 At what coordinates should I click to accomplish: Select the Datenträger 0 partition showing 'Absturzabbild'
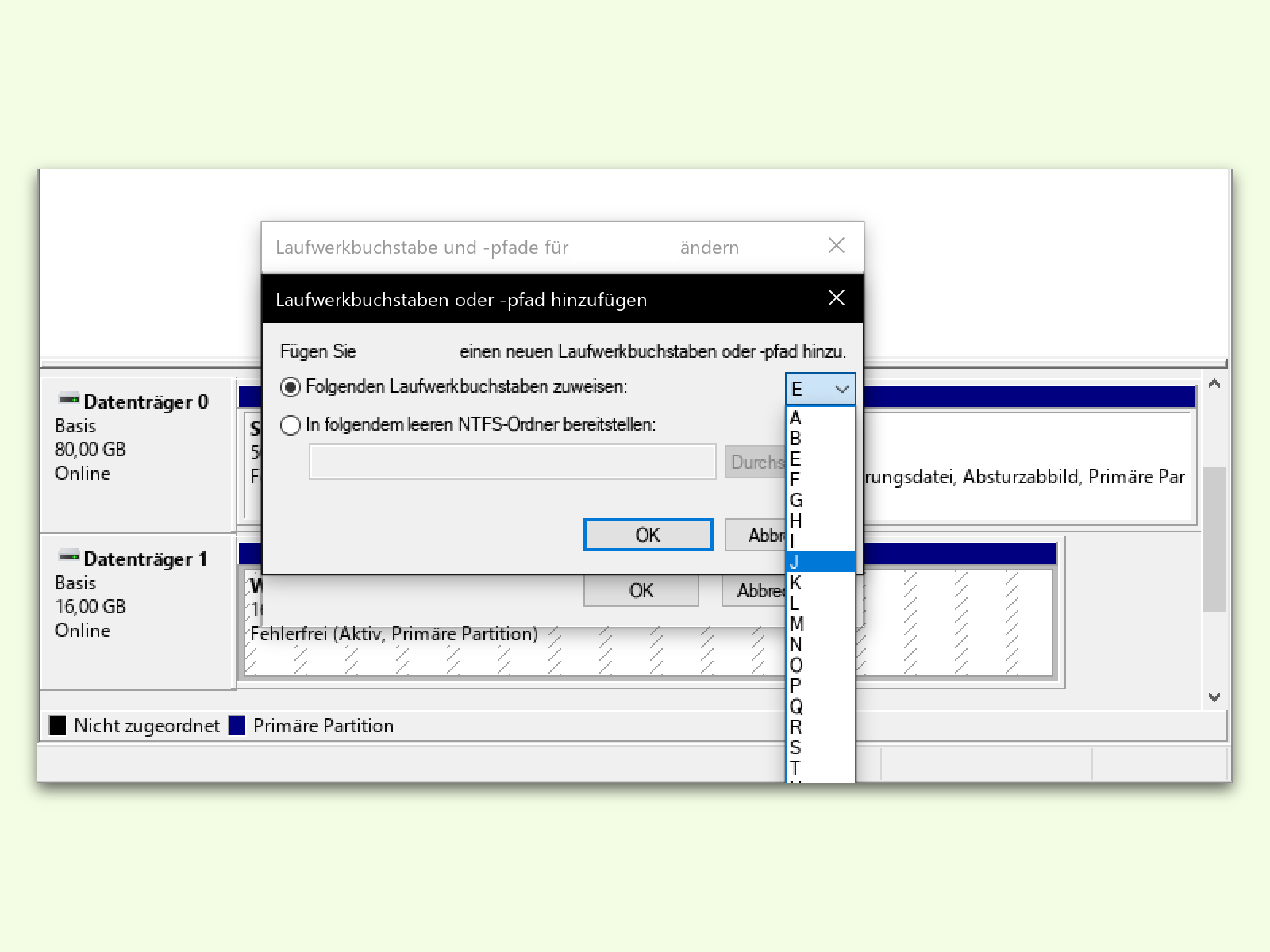[1029, 464]
